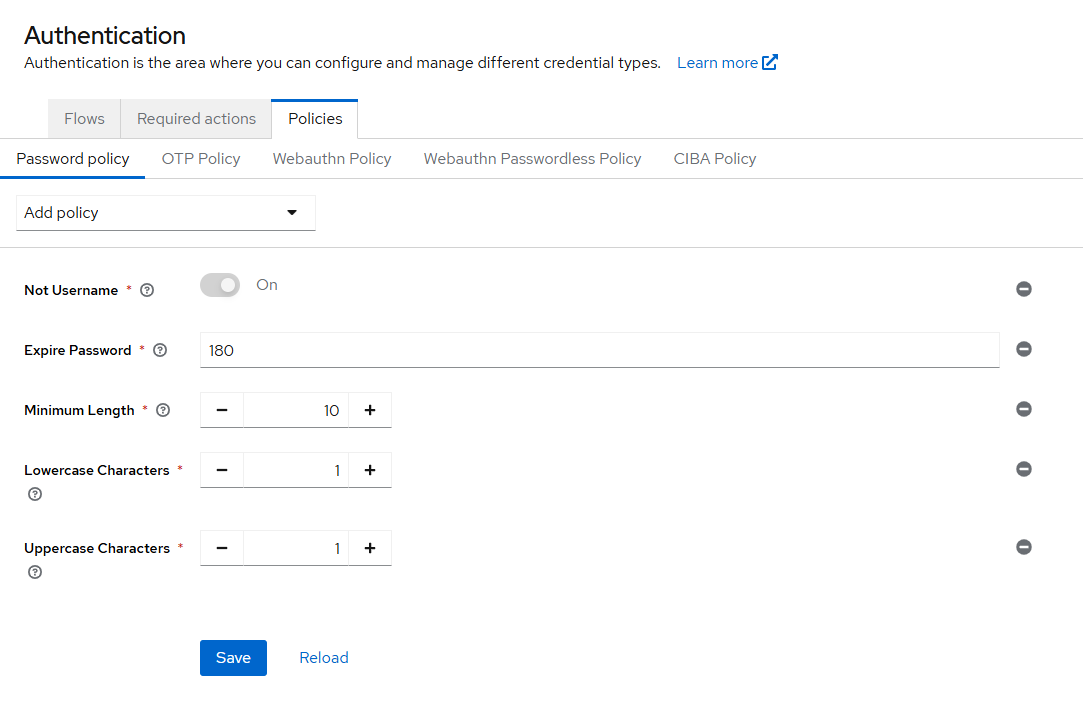Click the Save button
The height and width of the screenshot is (702, 1083).
[233, 657]
